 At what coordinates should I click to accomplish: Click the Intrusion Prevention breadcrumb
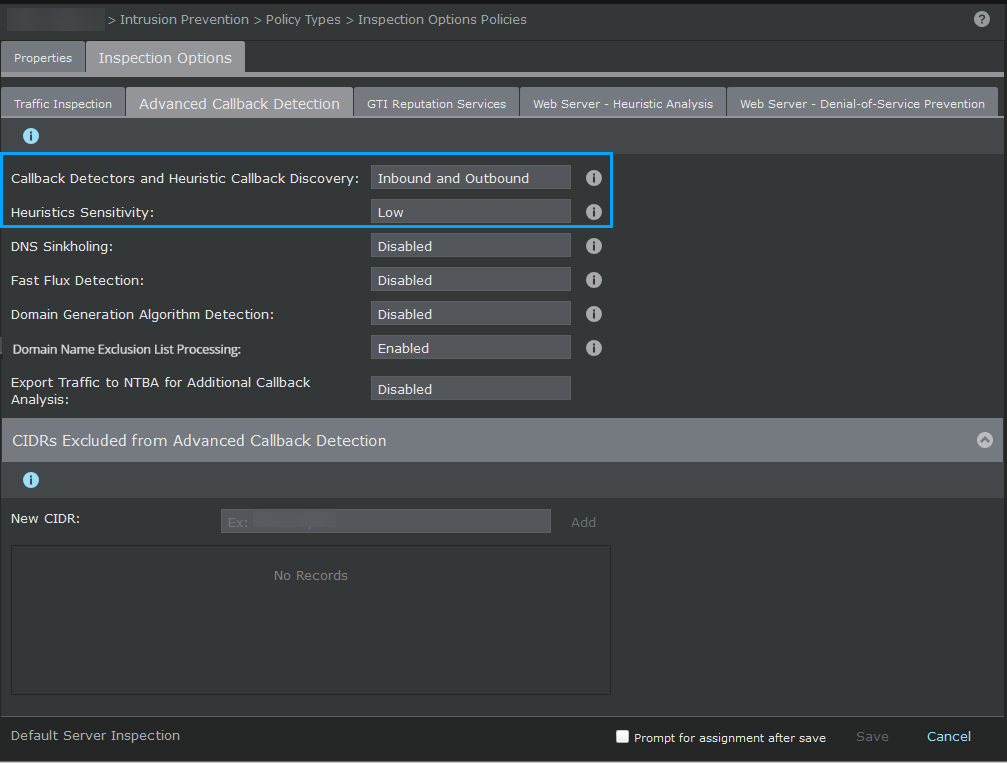(x=184, y=20)
